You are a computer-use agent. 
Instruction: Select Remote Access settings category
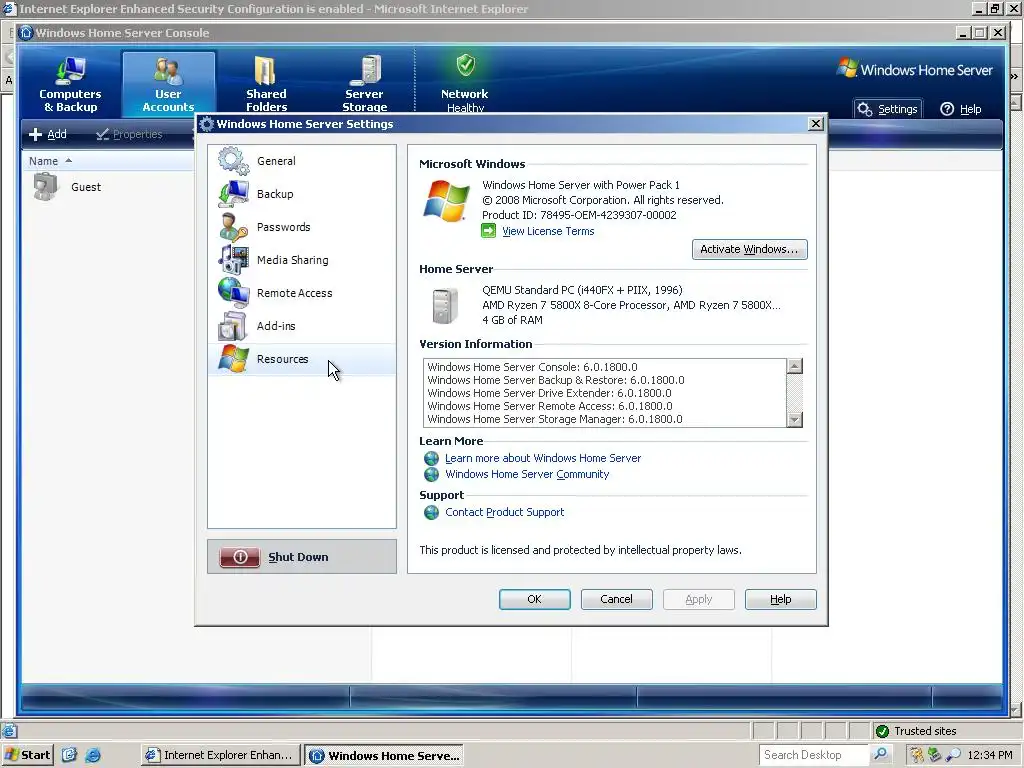(x=302, y=293)
